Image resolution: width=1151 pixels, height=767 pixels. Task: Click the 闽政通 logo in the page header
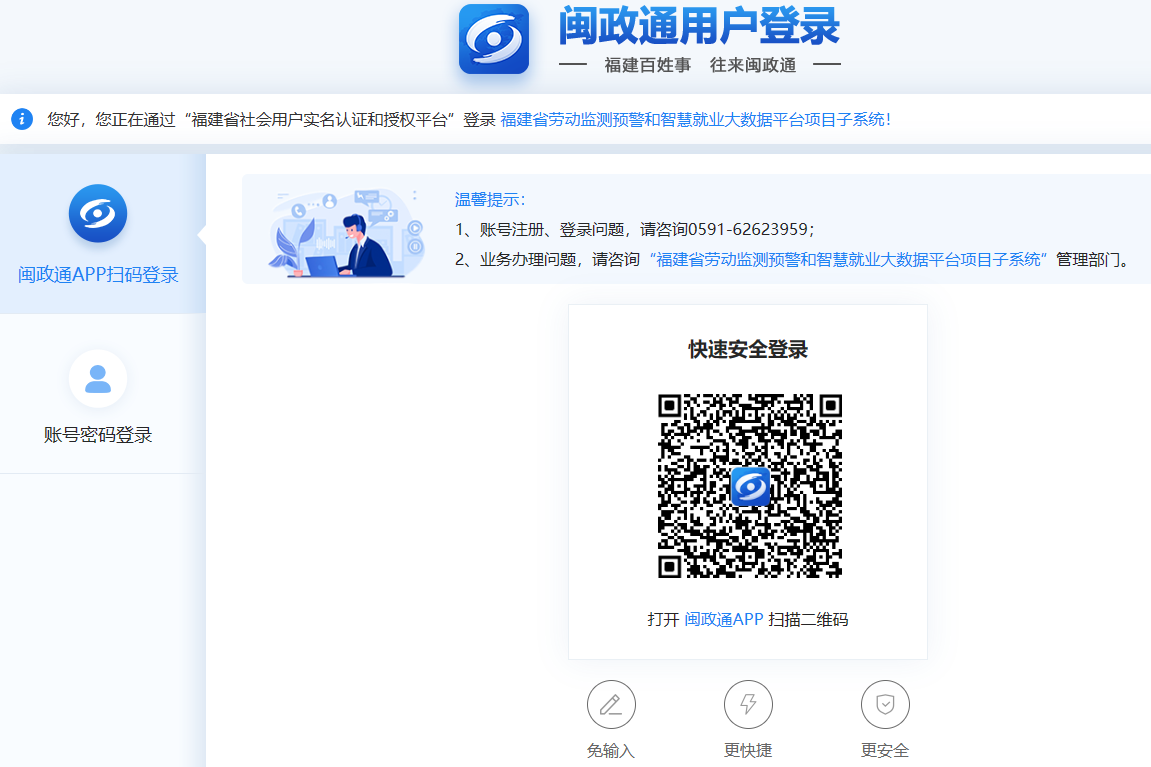(493, 39)
